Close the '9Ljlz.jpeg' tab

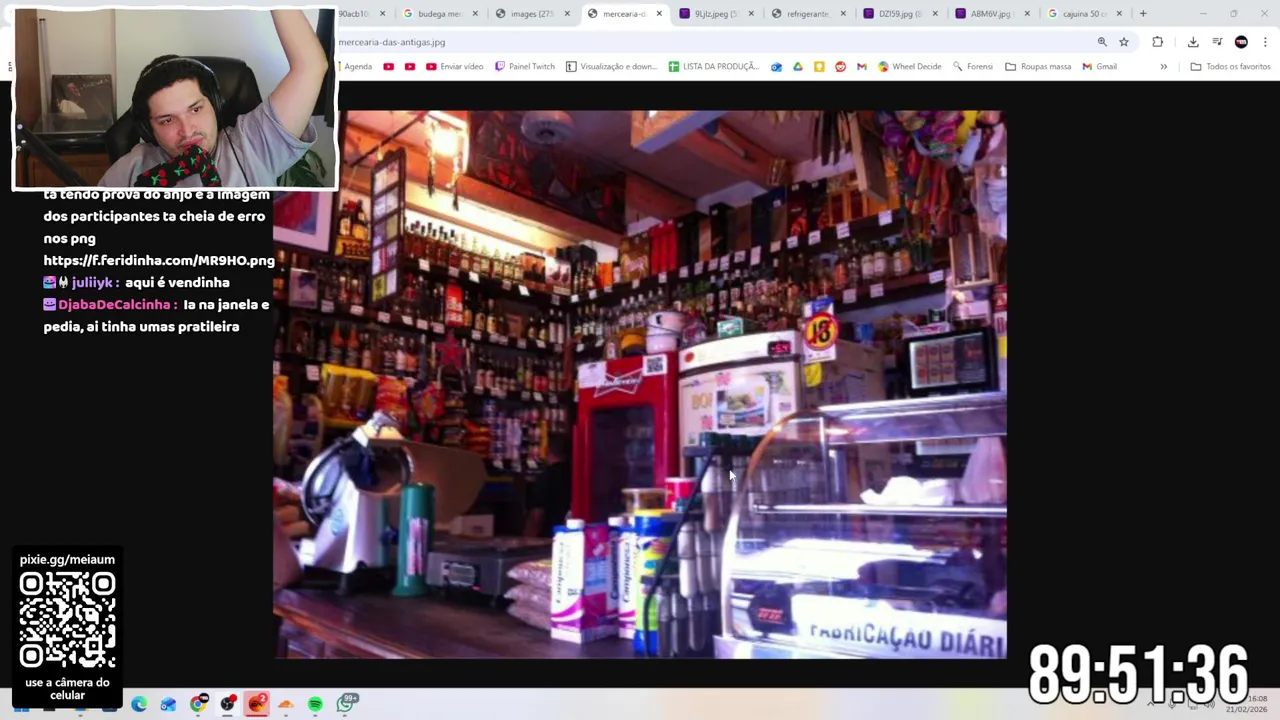click(751, 14)
